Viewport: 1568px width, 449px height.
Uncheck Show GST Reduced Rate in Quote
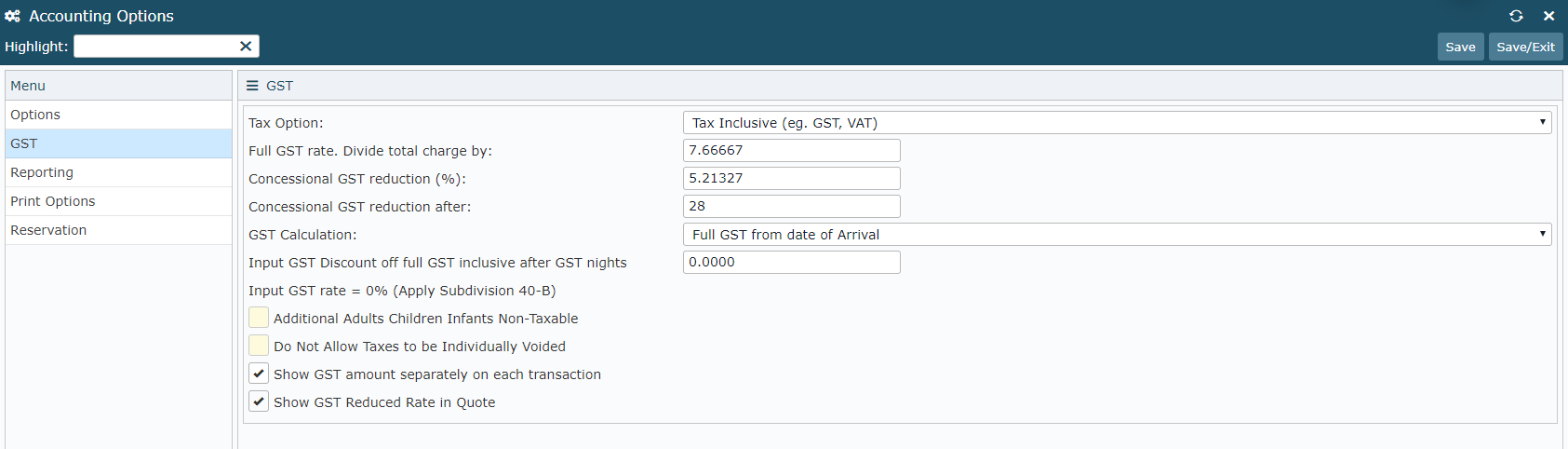[259, 401]
